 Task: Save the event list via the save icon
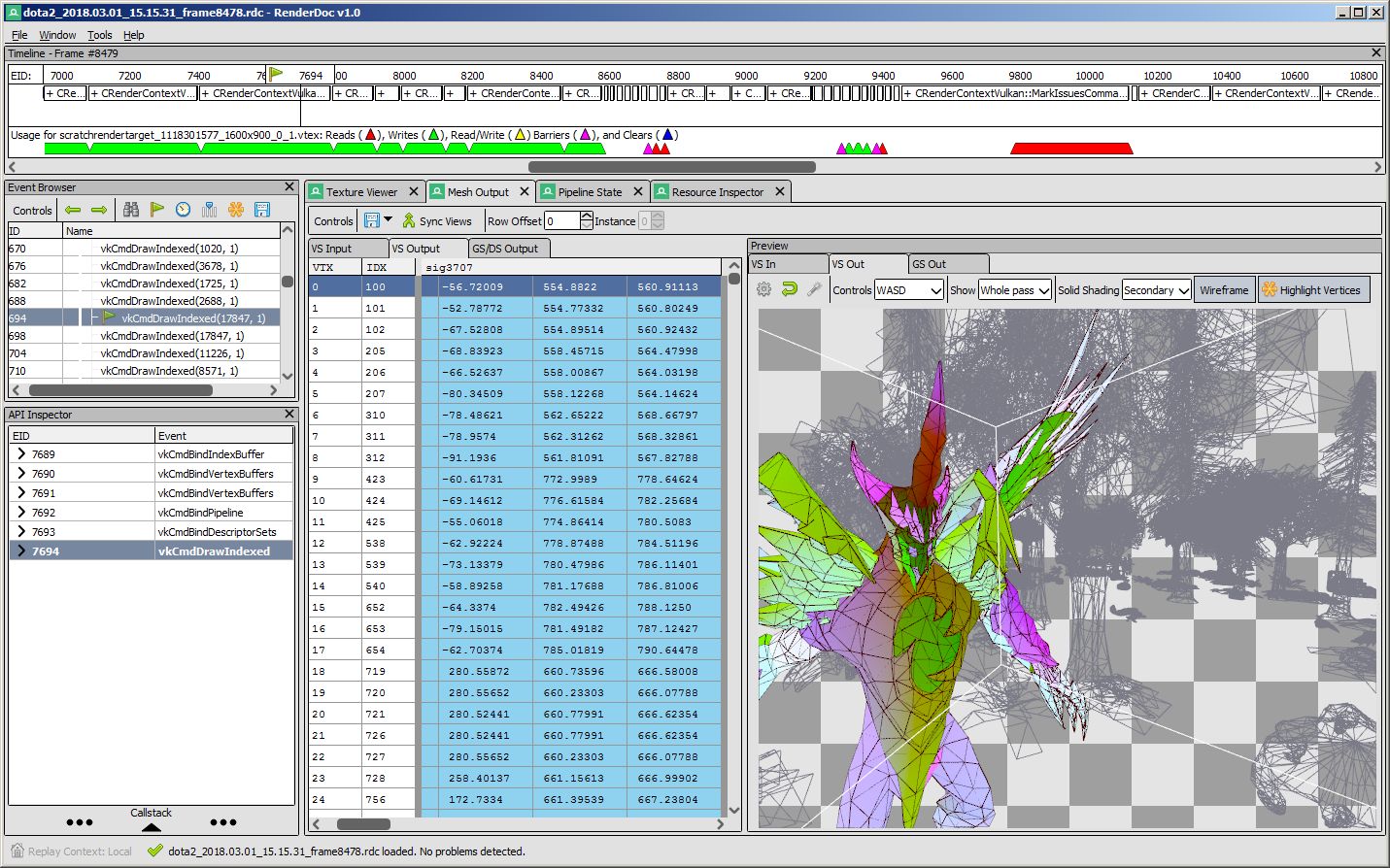click(260, 210)
